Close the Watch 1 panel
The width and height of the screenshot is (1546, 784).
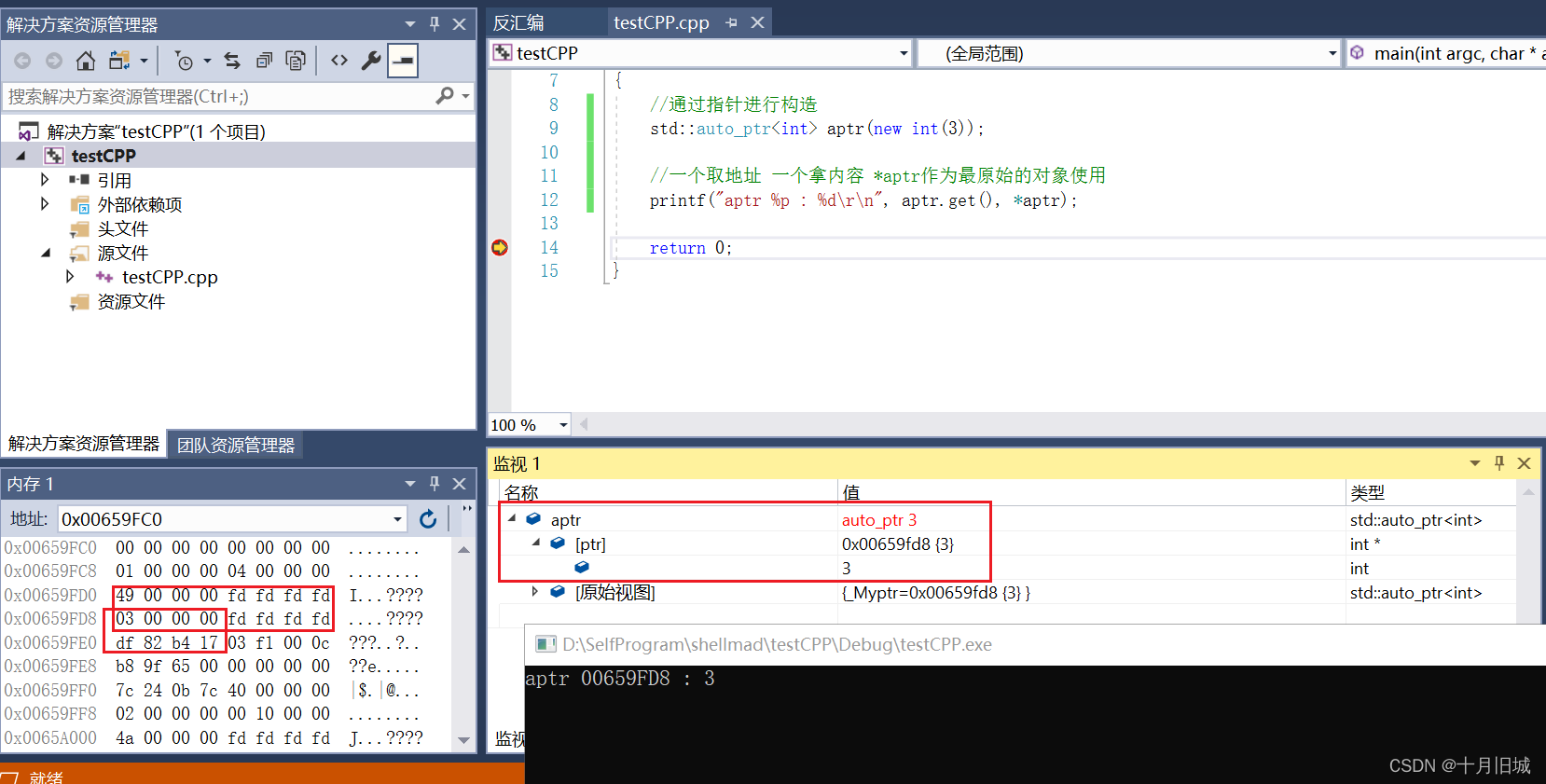[1524, 463]
